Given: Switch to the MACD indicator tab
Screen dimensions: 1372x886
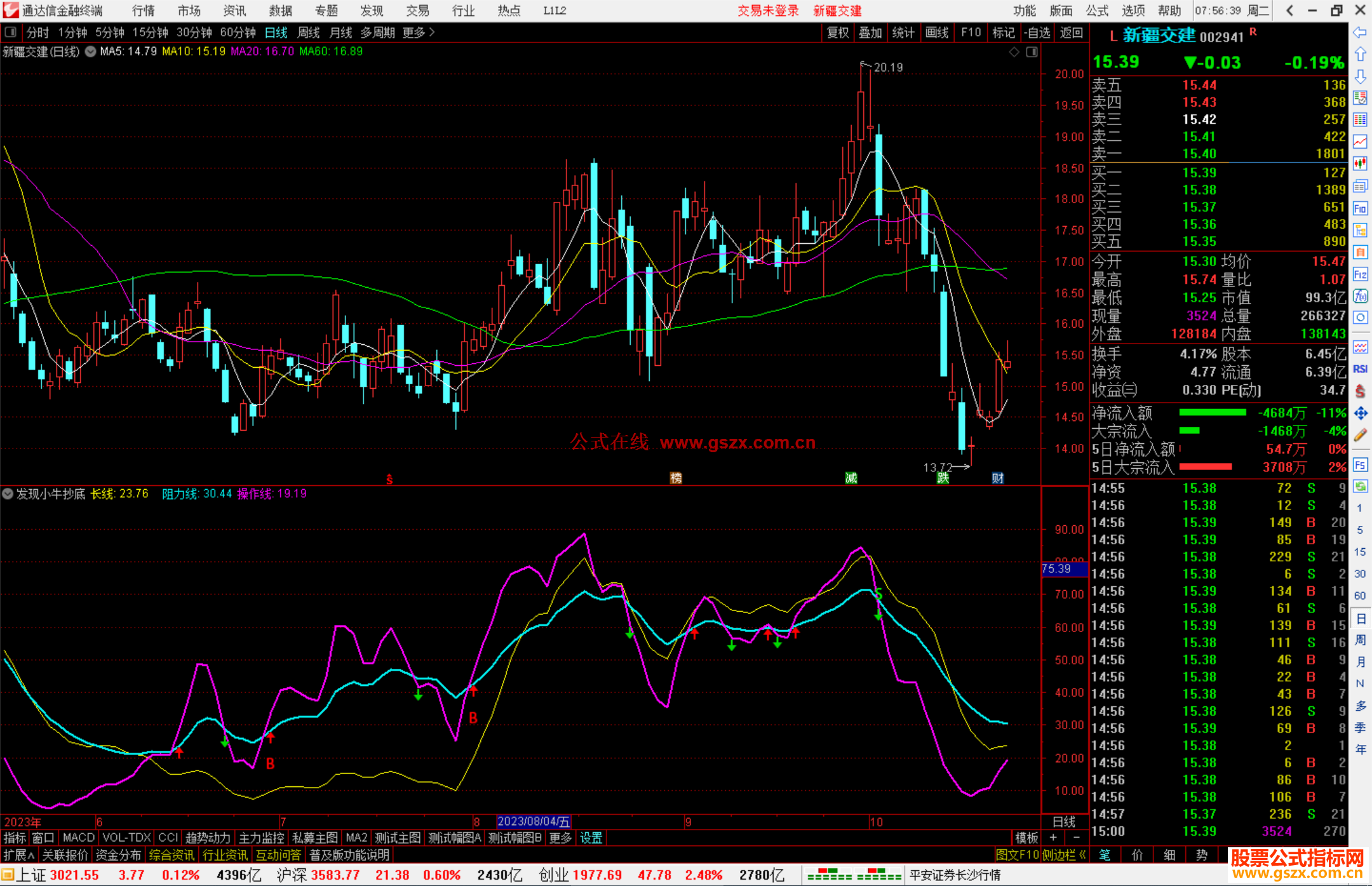Looking at the screenshot, I should point(78,838).
